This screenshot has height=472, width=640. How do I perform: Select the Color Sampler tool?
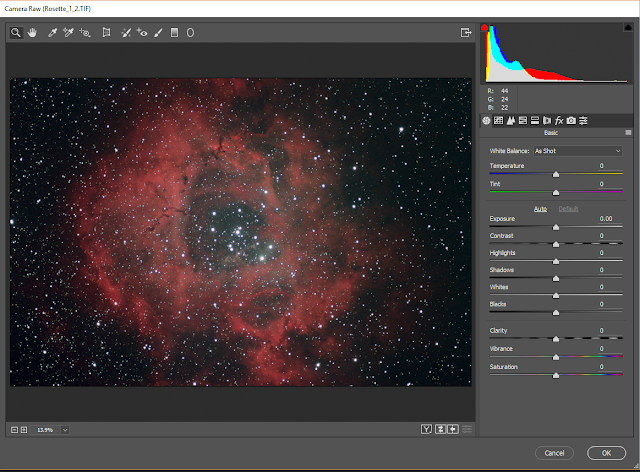click(x=68, y=33)
